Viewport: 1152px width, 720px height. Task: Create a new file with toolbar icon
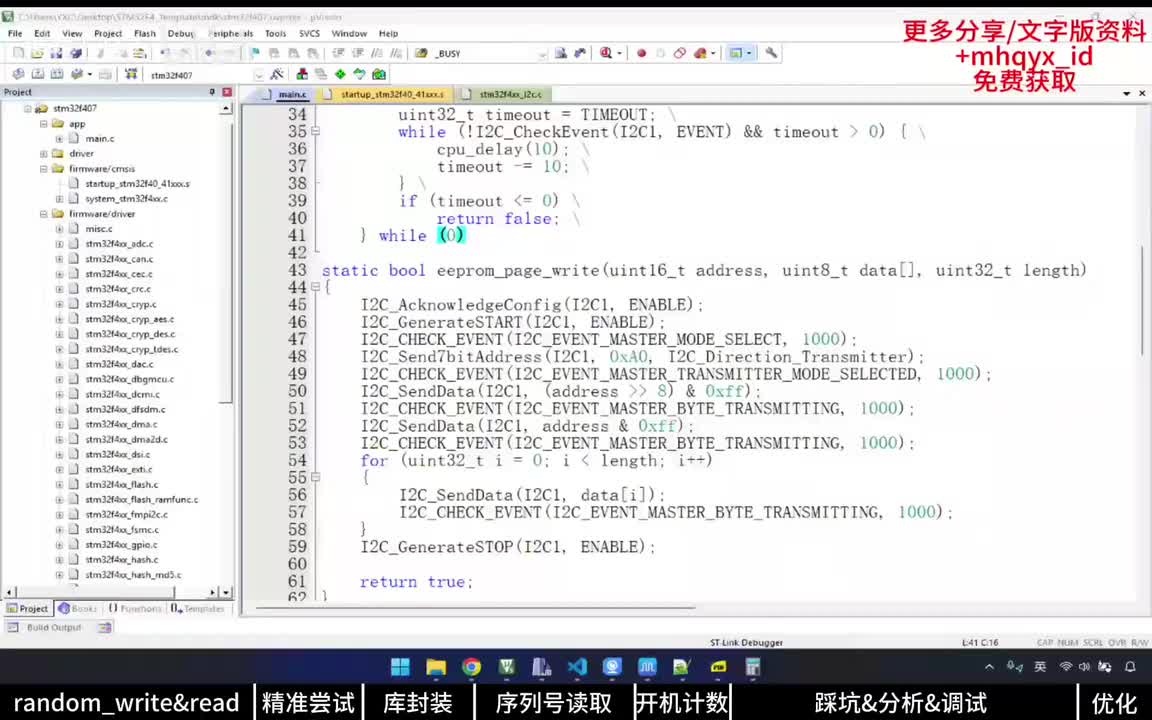(19, 53)
